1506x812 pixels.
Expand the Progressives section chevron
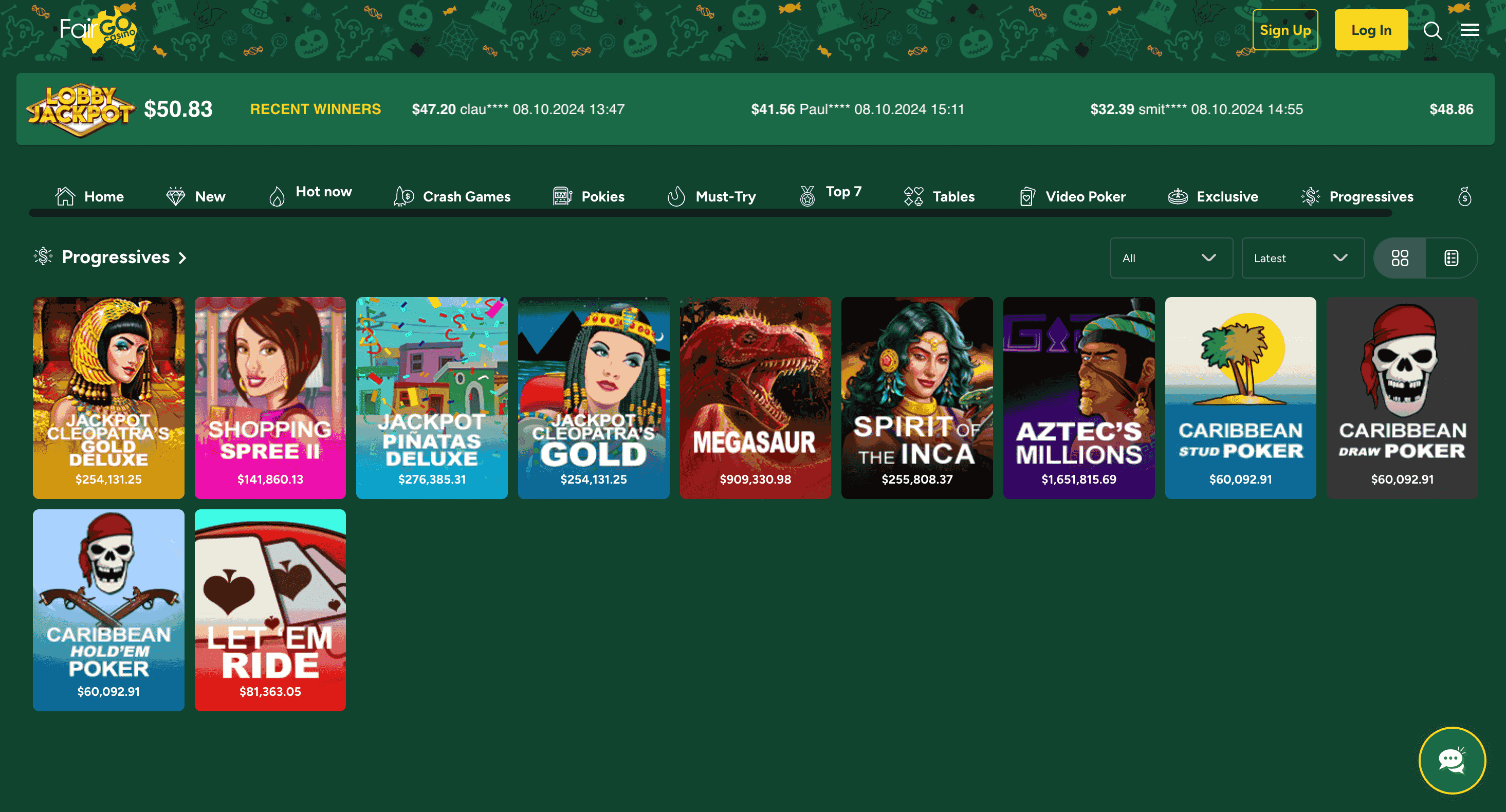pyautogui.click(x=182, y=258)
